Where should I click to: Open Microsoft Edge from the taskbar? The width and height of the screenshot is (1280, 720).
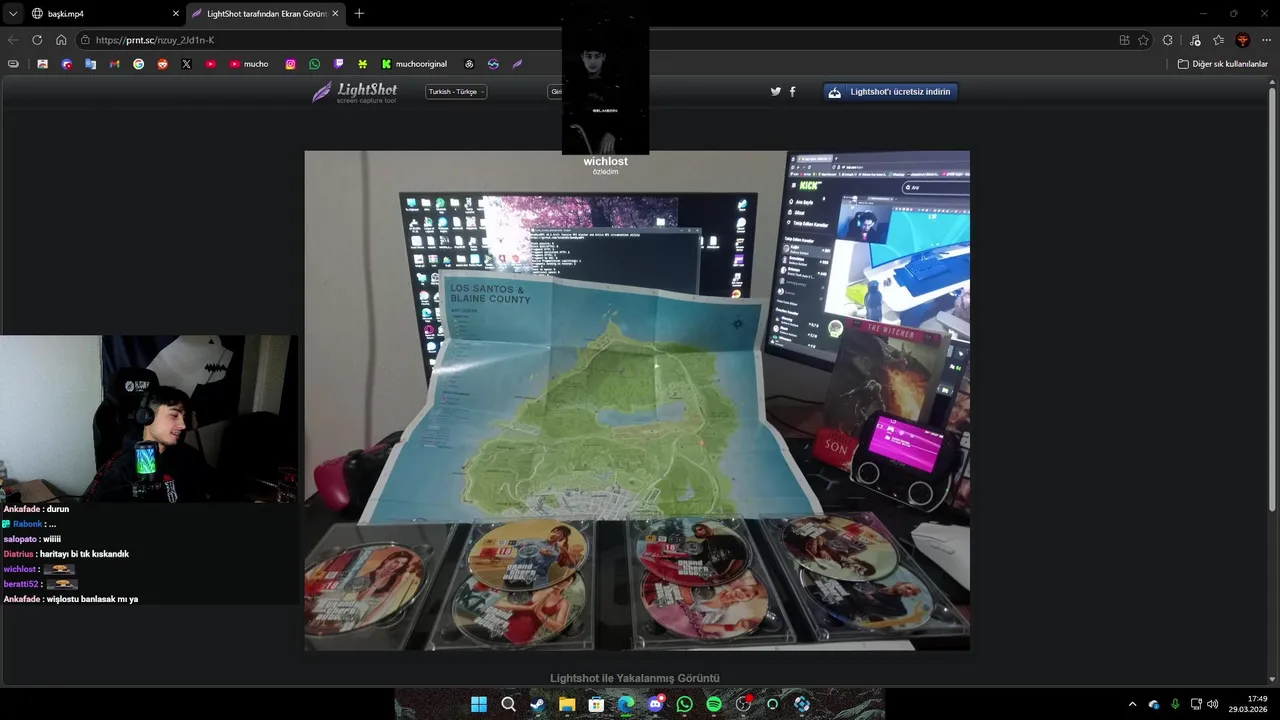[626, 704]
